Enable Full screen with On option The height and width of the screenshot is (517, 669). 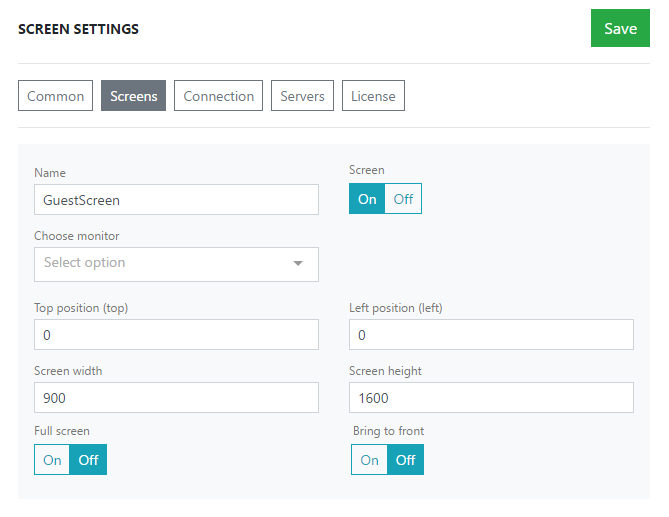(52, 460)
